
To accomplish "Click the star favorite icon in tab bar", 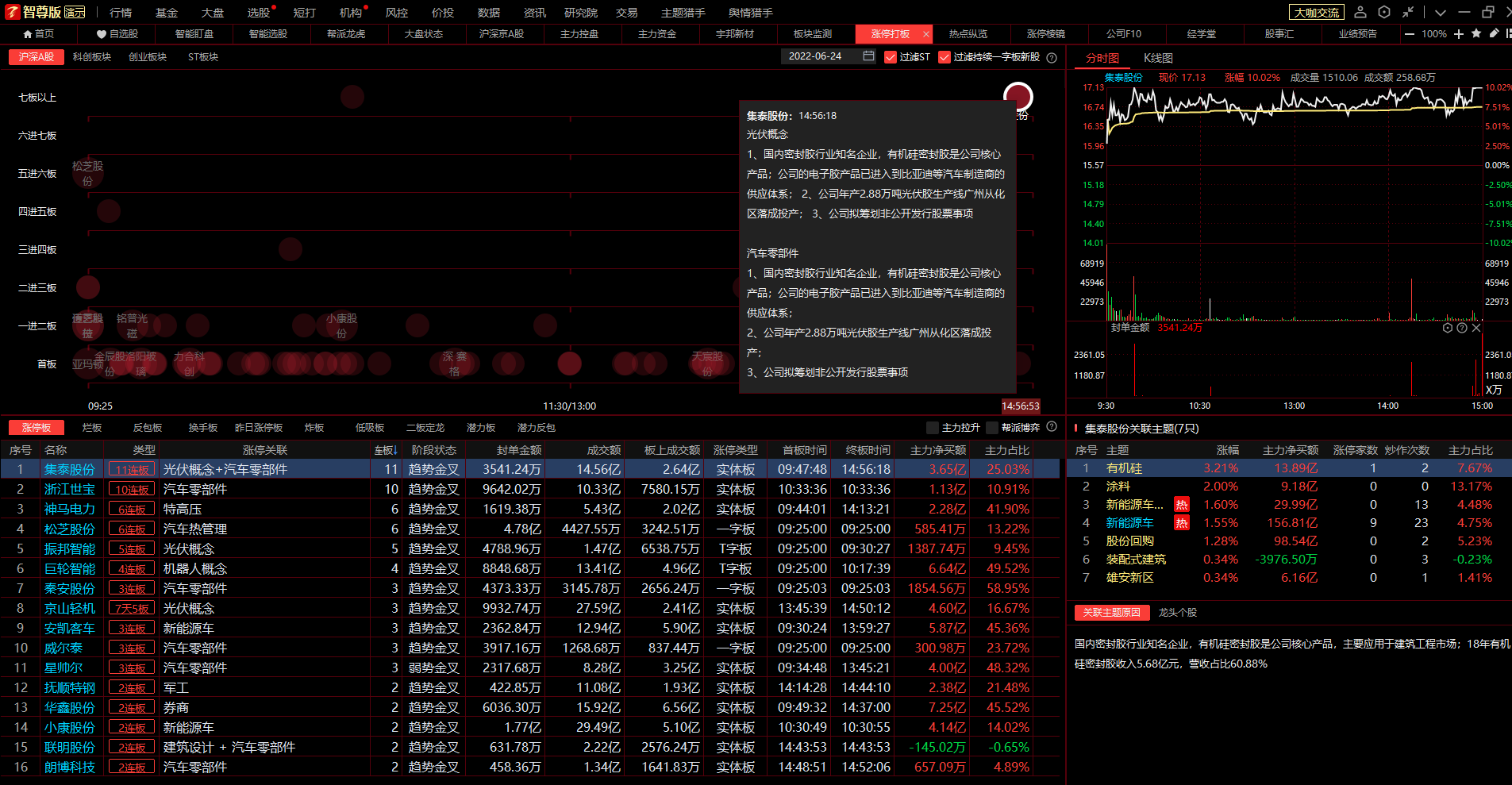I will [1476, 33].
